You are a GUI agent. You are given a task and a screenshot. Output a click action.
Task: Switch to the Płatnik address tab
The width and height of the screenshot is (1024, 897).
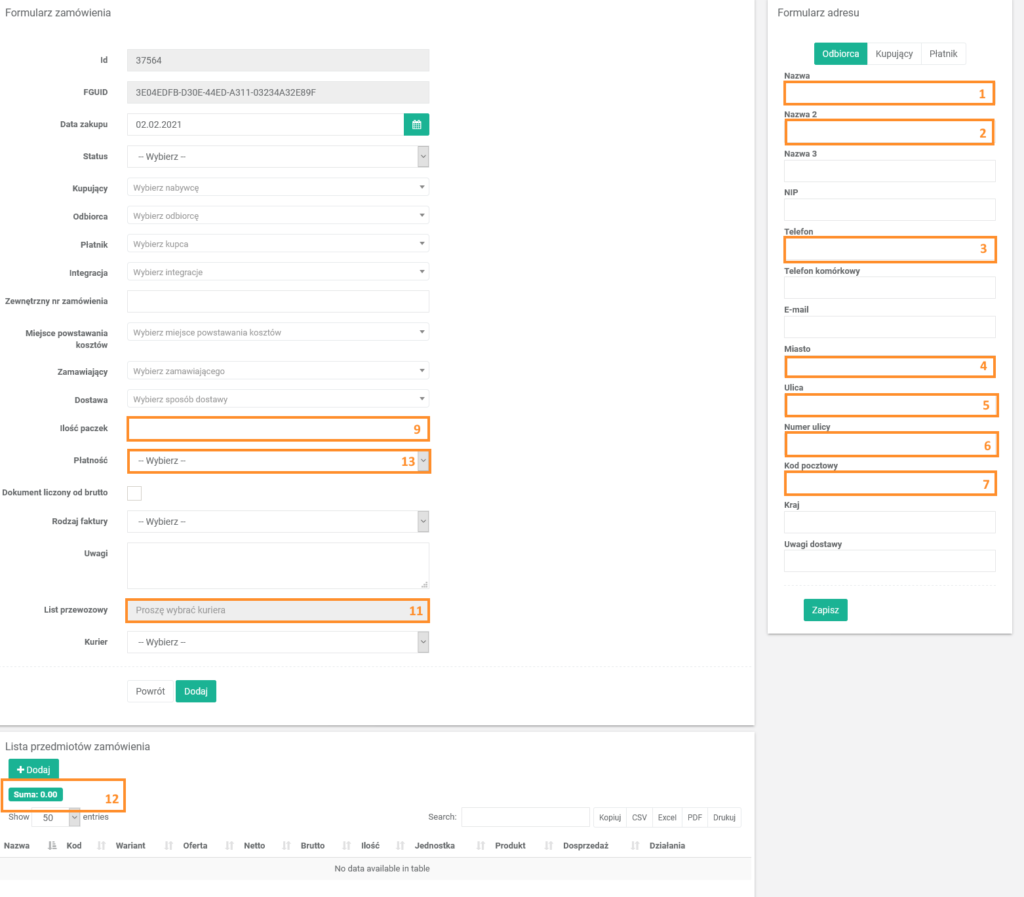pyautogui.click(x=942, y=54)
